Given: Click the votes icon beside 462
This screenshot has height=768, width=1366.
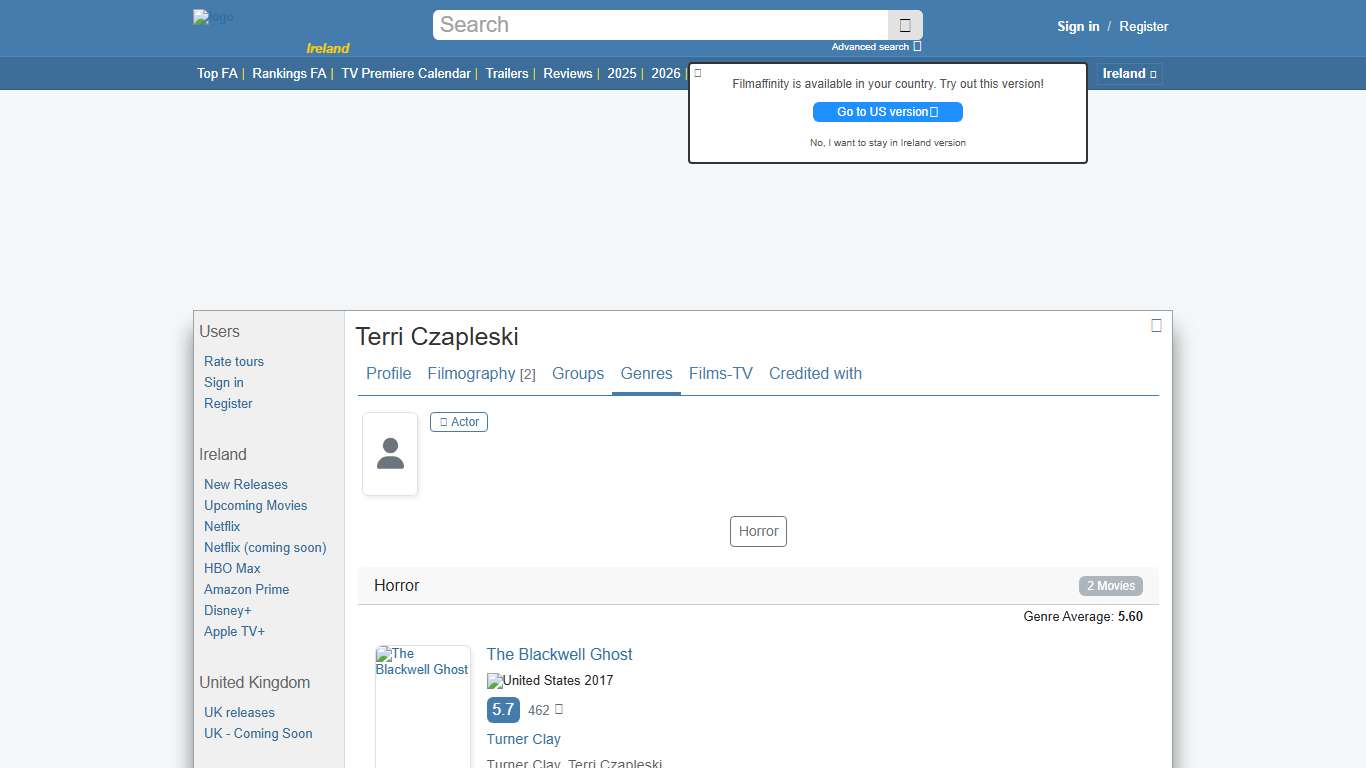Looking at the screenshot, I should tap(559, 709).
